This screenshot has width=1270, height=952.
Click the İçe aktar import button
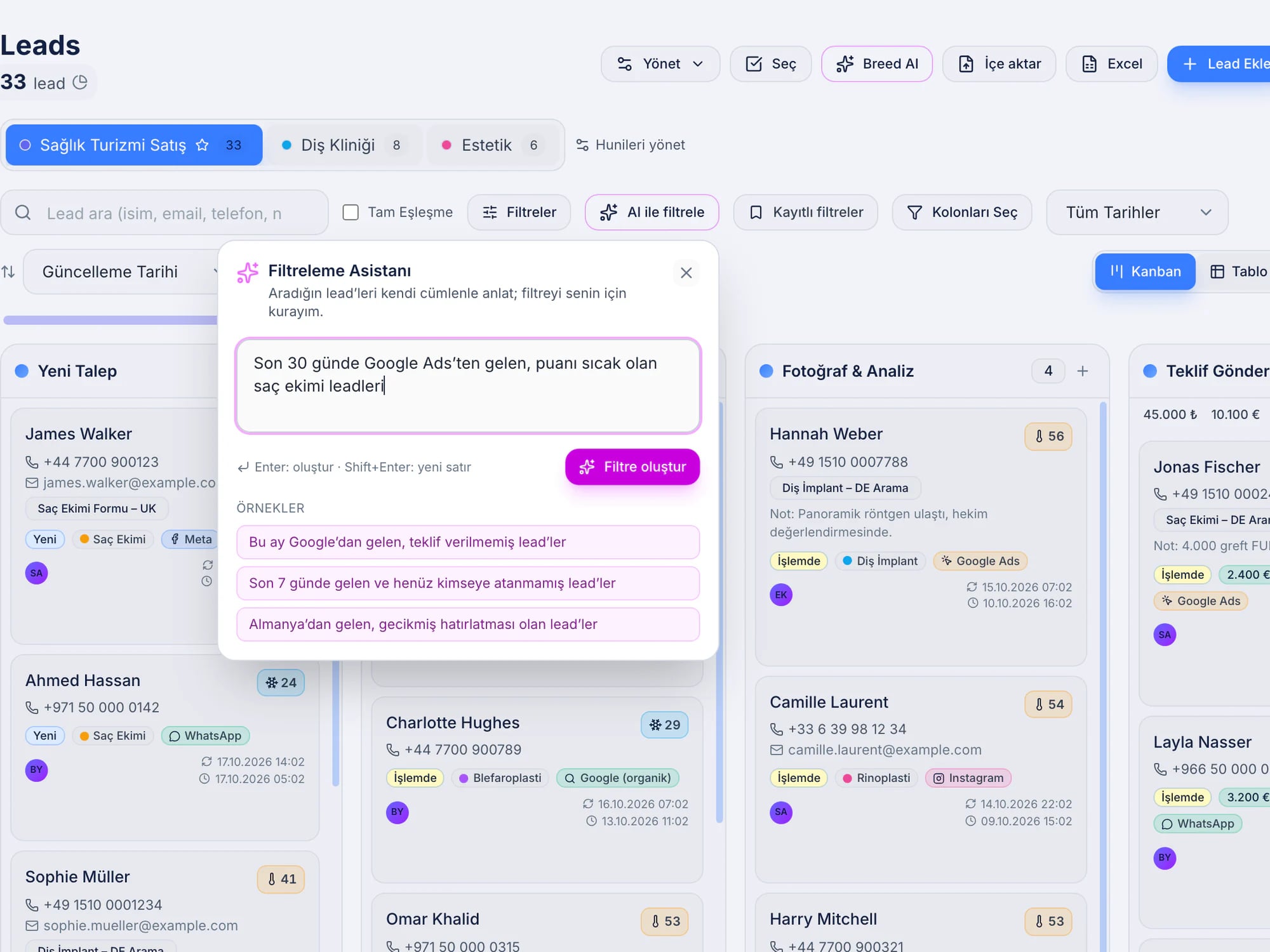click(x=999, y=64)
